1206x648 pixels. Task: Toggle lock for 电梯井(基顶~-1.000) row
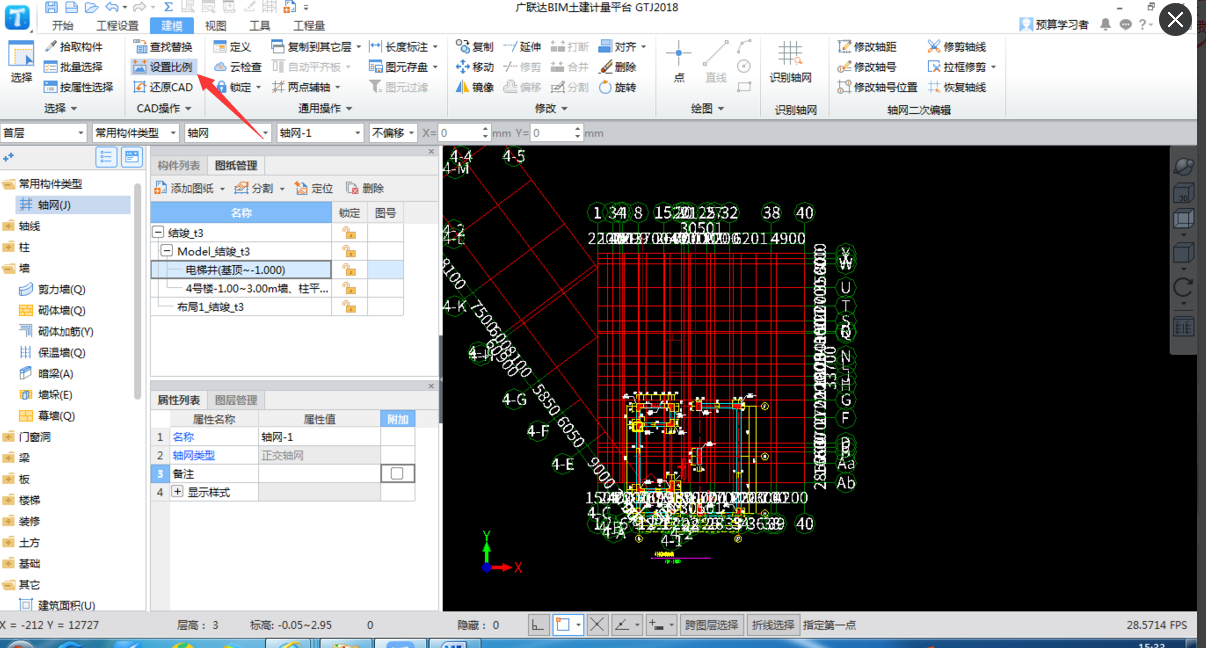349,270
